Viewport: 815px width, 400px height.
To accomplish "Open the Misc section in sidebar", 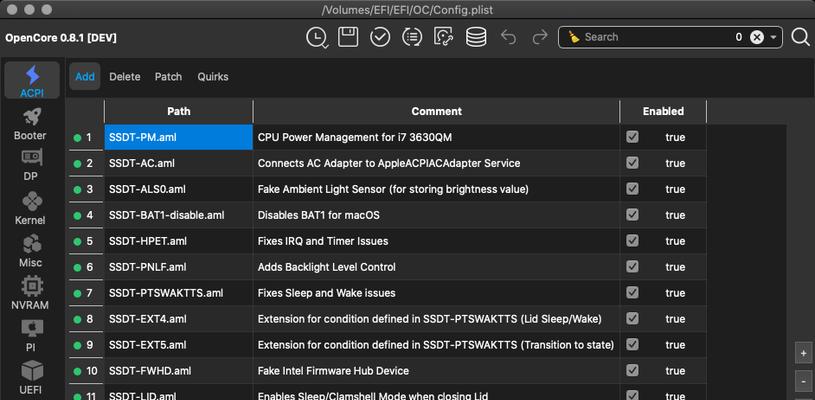I will point(31,251).
